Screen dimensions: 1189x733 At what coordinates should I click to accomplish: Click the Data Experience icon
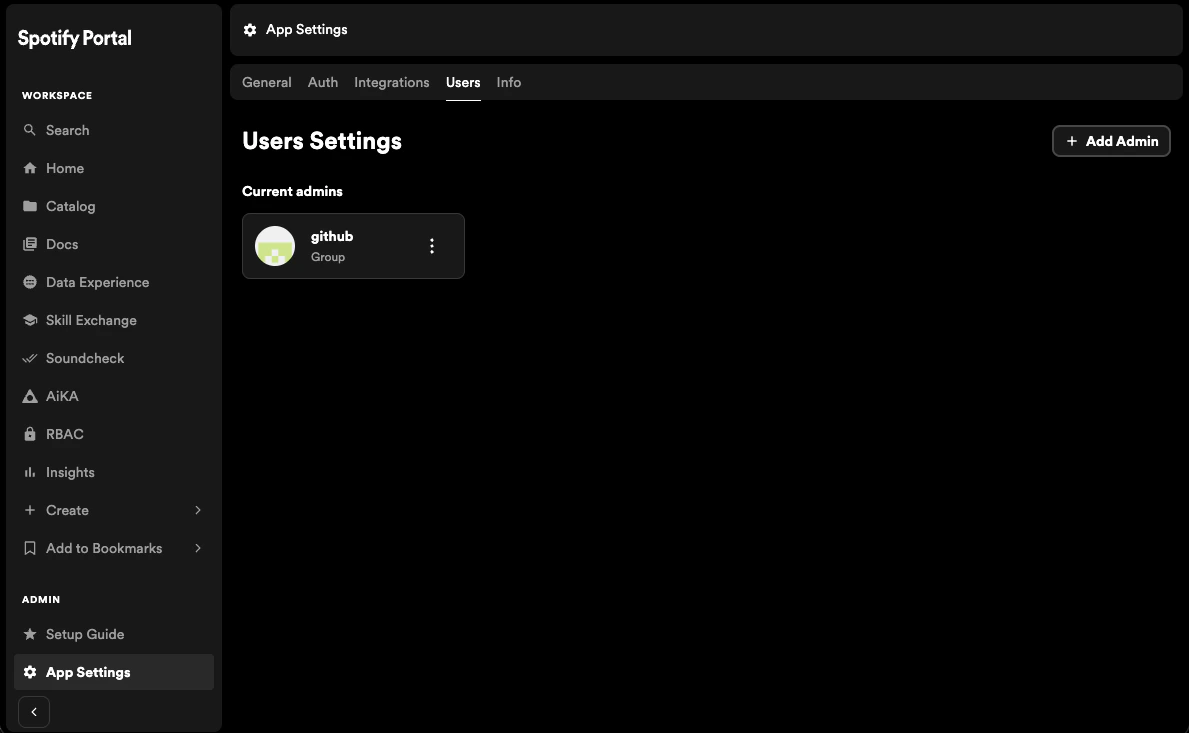point(30,282)
